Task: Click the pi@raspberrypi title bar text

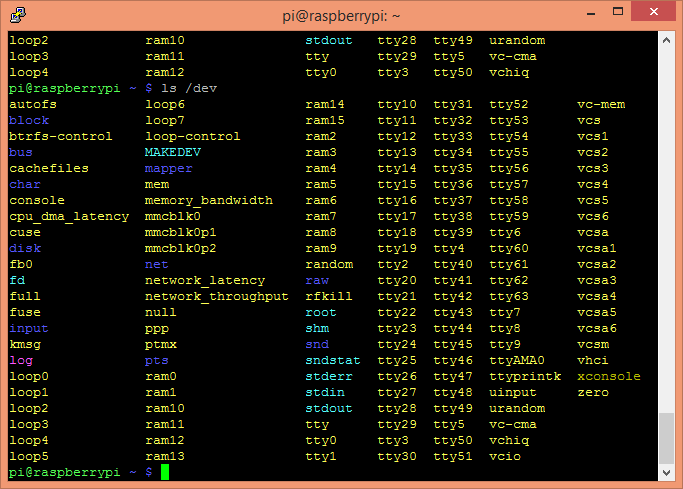Action: click(341, 16)
